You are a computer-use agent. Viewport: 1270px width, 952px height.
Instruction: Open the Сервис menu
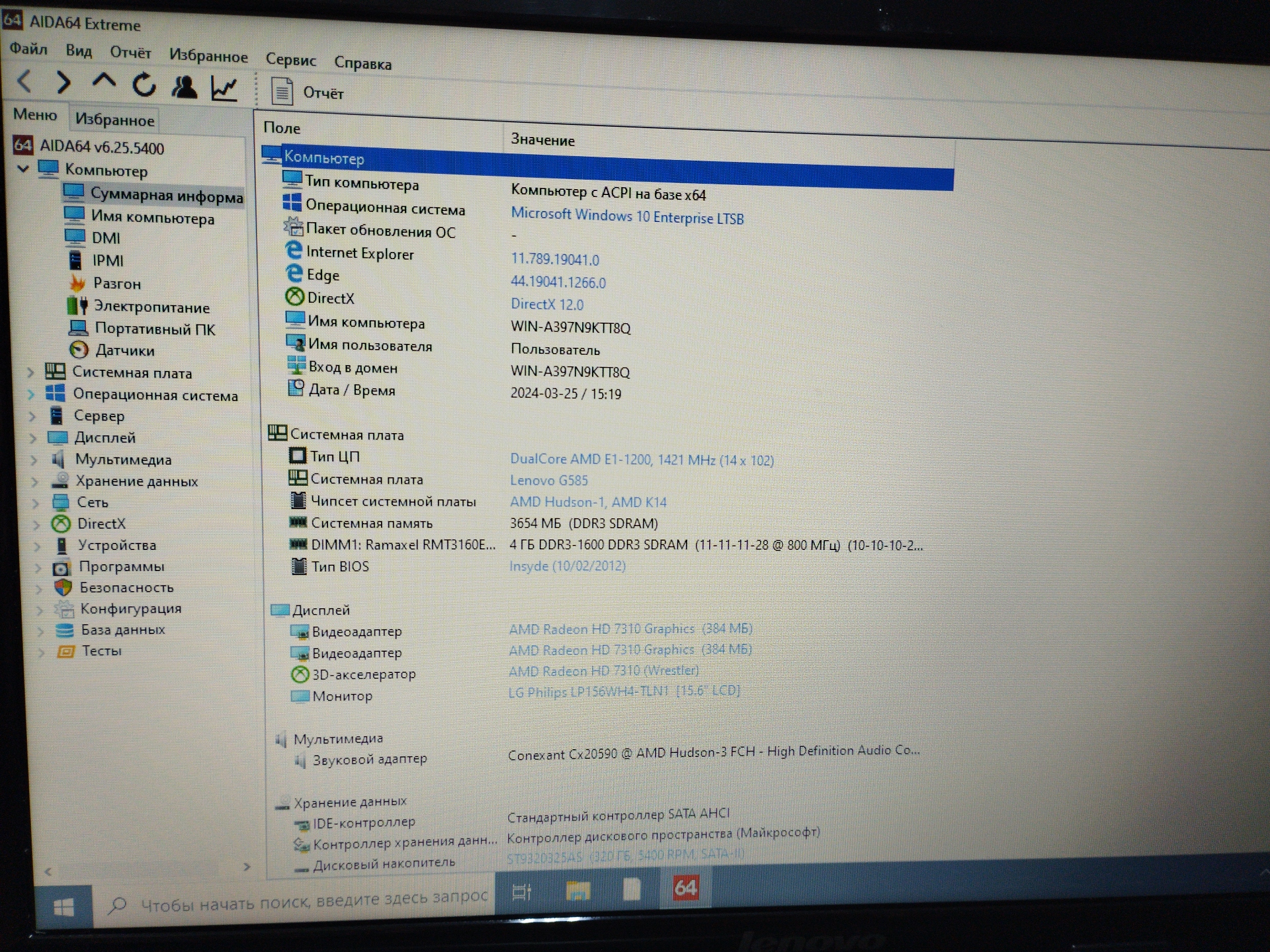pyautogui.click(x=291, y=59)
